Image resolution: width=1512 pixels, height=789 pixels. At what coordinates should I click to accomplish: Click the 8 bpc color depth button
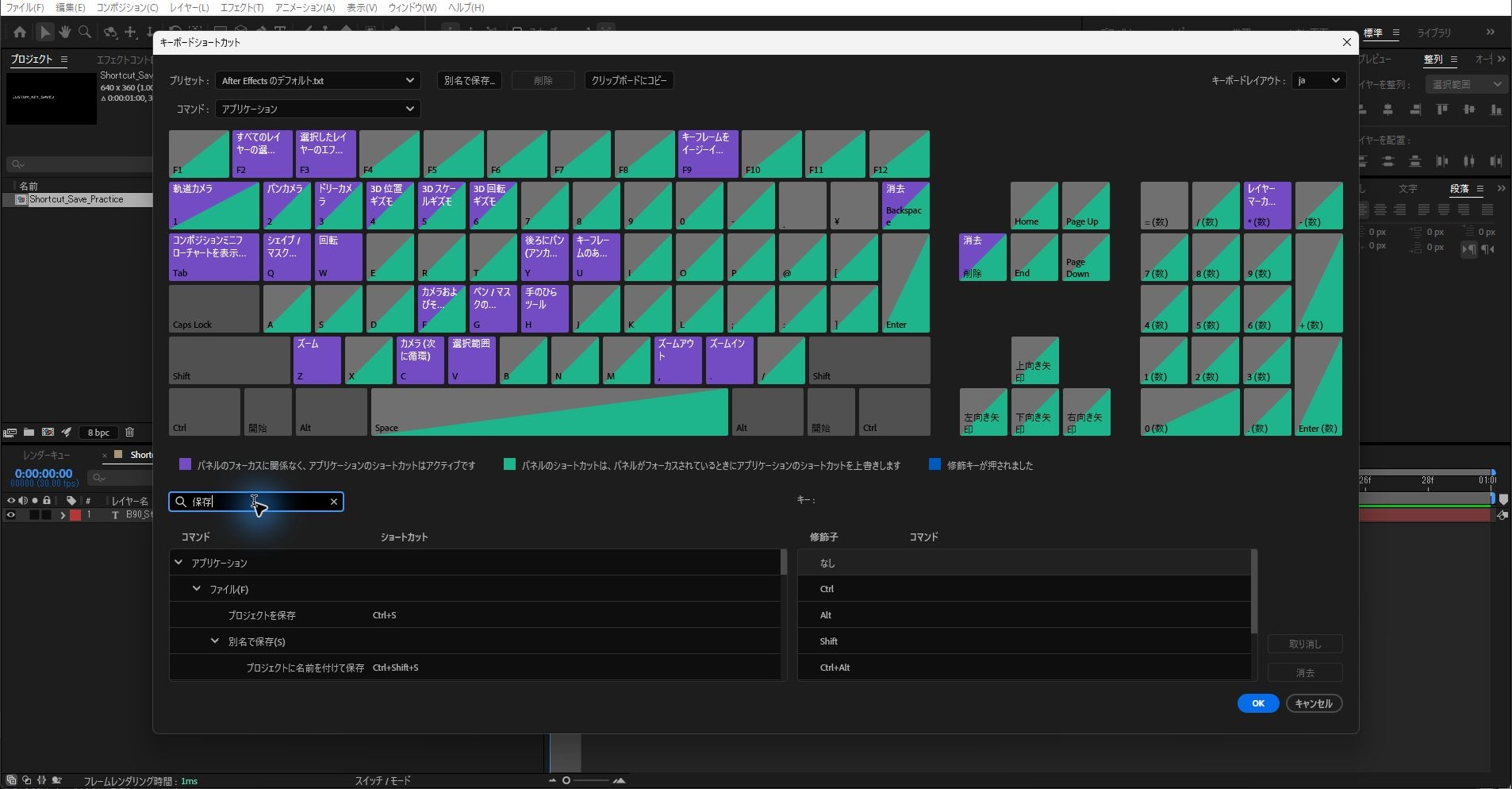pos(99,433)
